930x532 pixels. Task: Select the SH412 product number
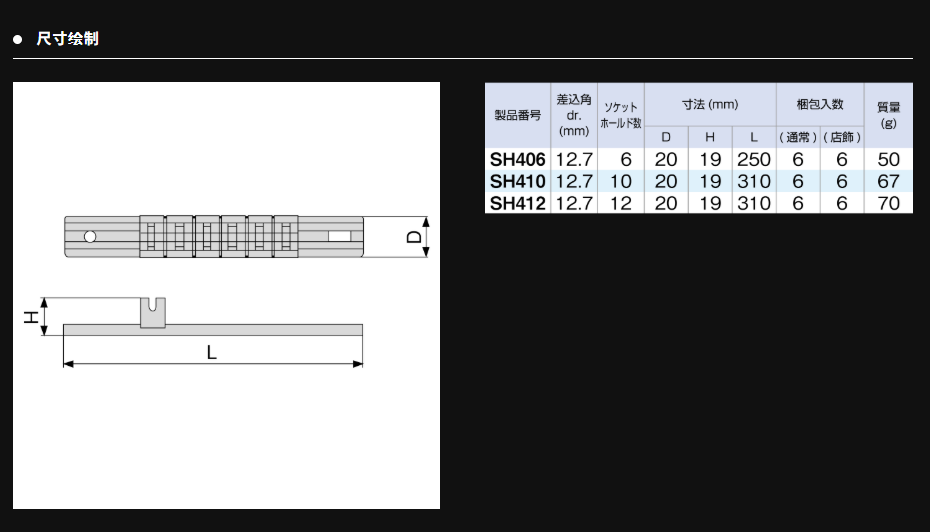pos(517,203)
